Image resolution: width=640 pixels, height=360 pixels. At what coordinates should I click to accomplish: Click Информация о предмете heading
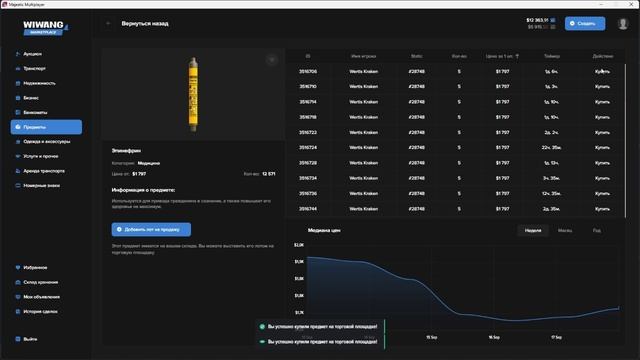(x=143, y=190)
